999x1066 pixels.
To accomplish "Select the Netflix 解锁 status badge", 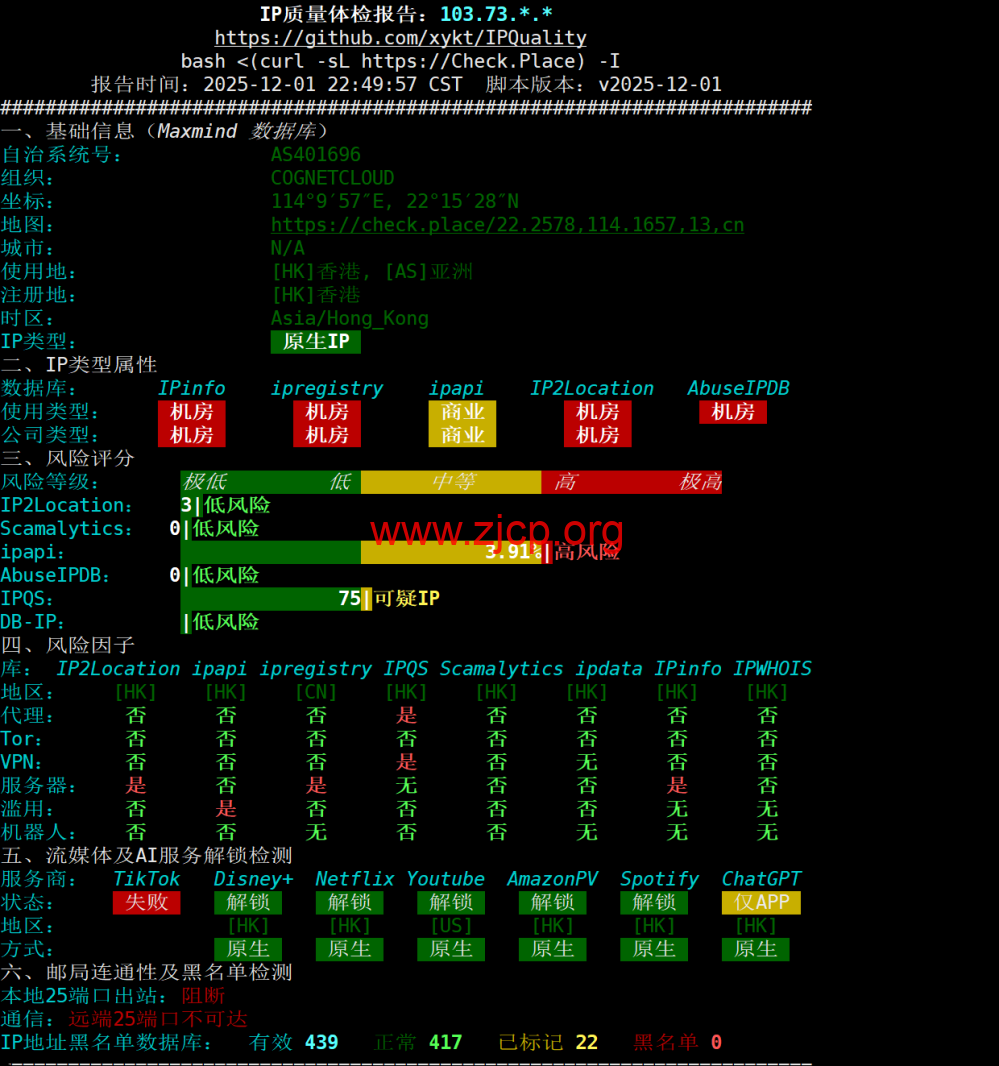I will (x=349, y=902).
